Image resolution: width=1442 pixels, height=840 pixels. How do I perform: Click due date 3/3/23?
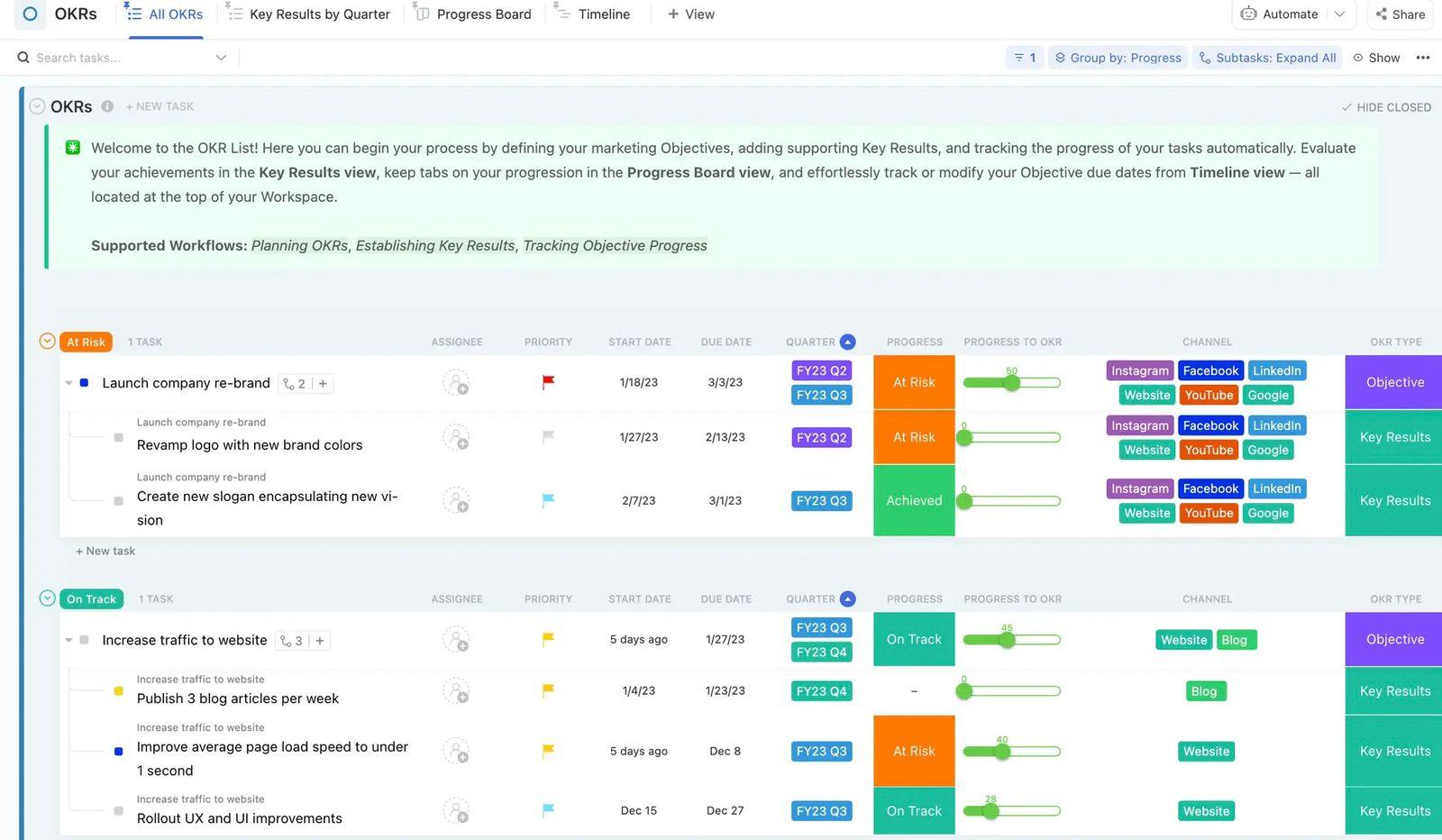[x=725, y=382]
